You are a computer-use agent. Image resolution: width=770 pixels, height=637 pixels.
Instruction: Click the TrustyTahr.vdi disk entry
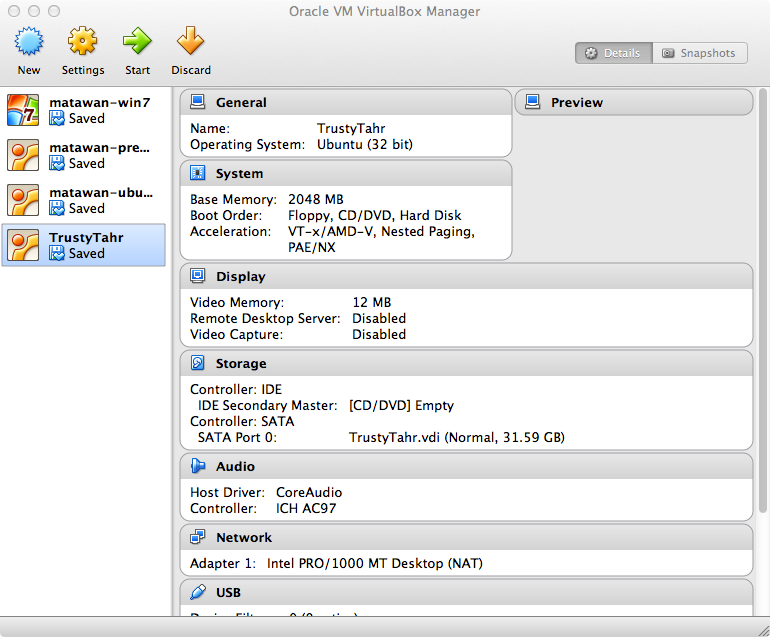coord(457,437)
